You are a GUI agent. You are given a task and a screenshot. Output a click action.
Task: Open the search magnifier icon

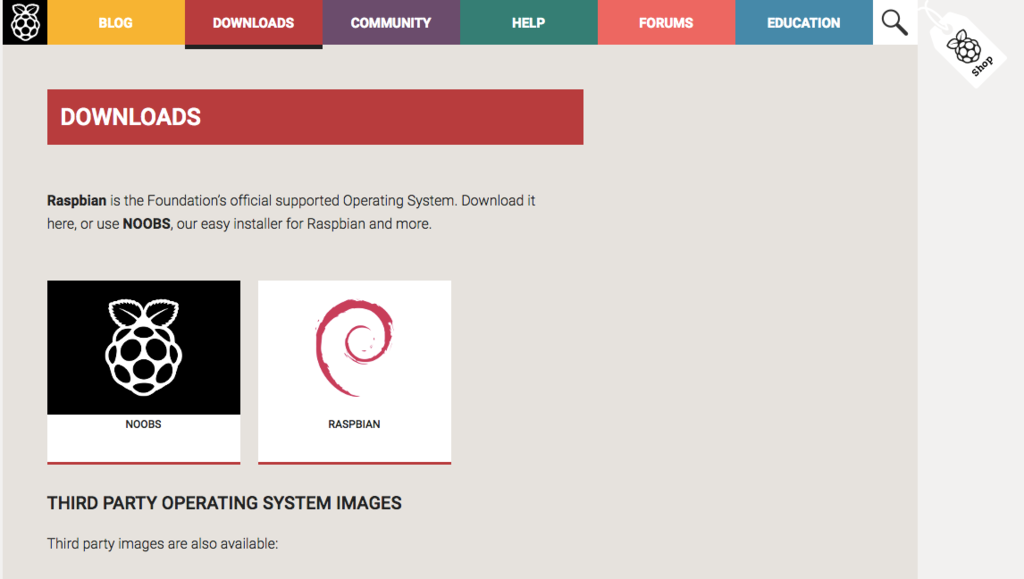[895, 22]
